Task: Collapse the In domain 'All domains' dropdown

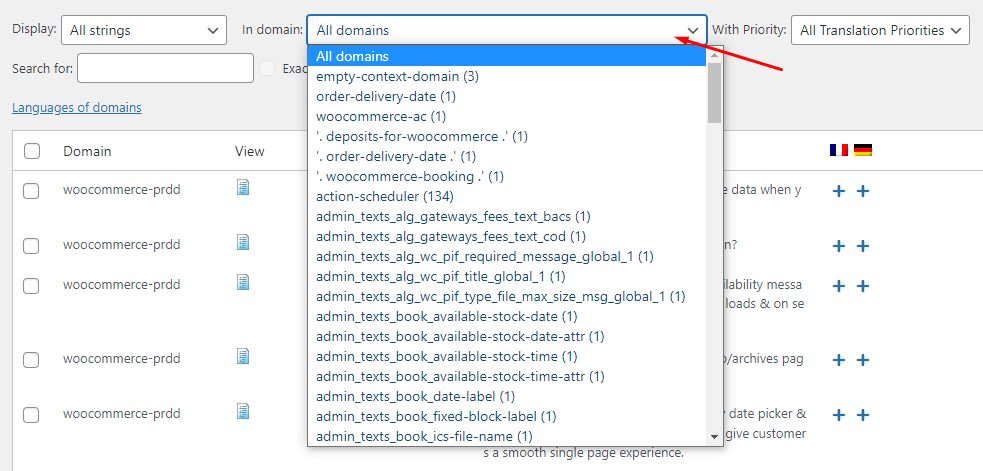Action: [506, 31]
